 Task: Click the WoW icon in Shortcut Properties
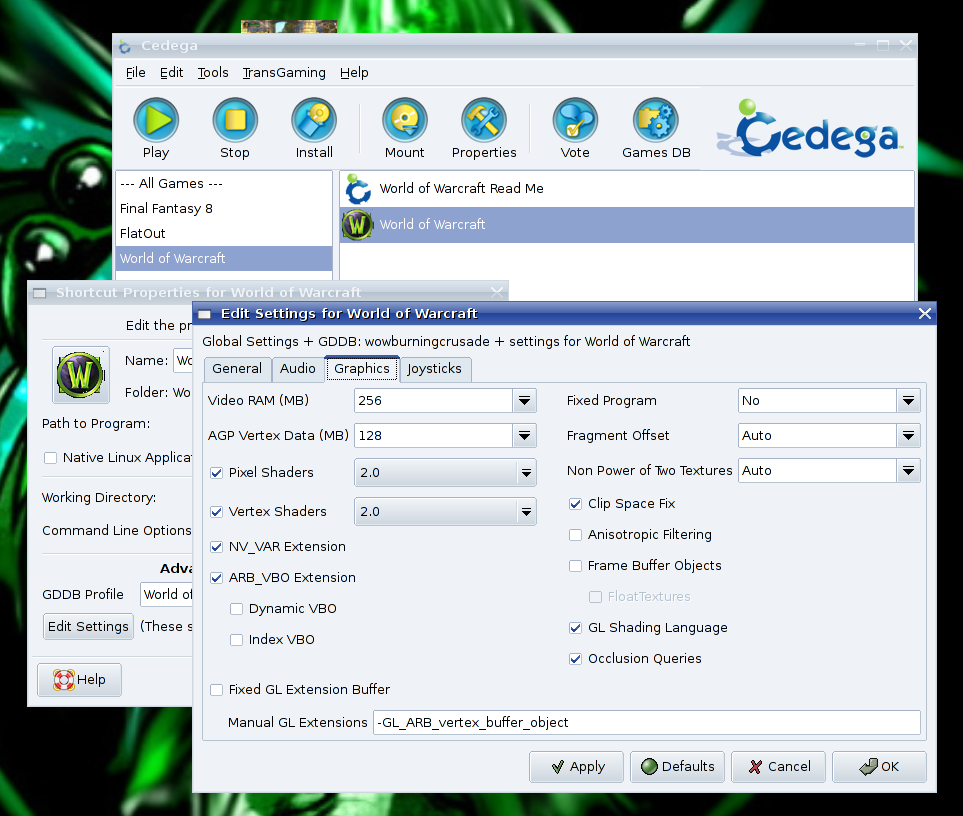click(x=80, y=375)
